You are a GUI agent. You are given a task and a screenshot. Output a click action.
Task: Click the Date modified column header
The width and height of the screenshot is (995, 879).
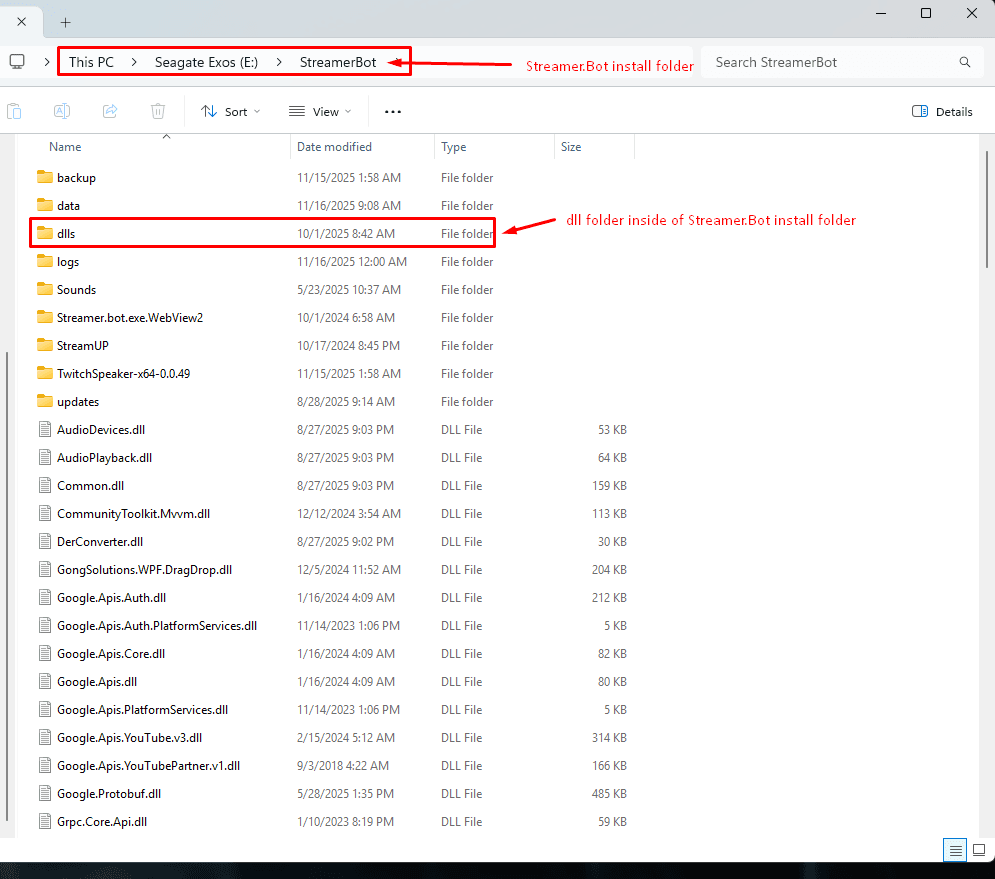335,146
